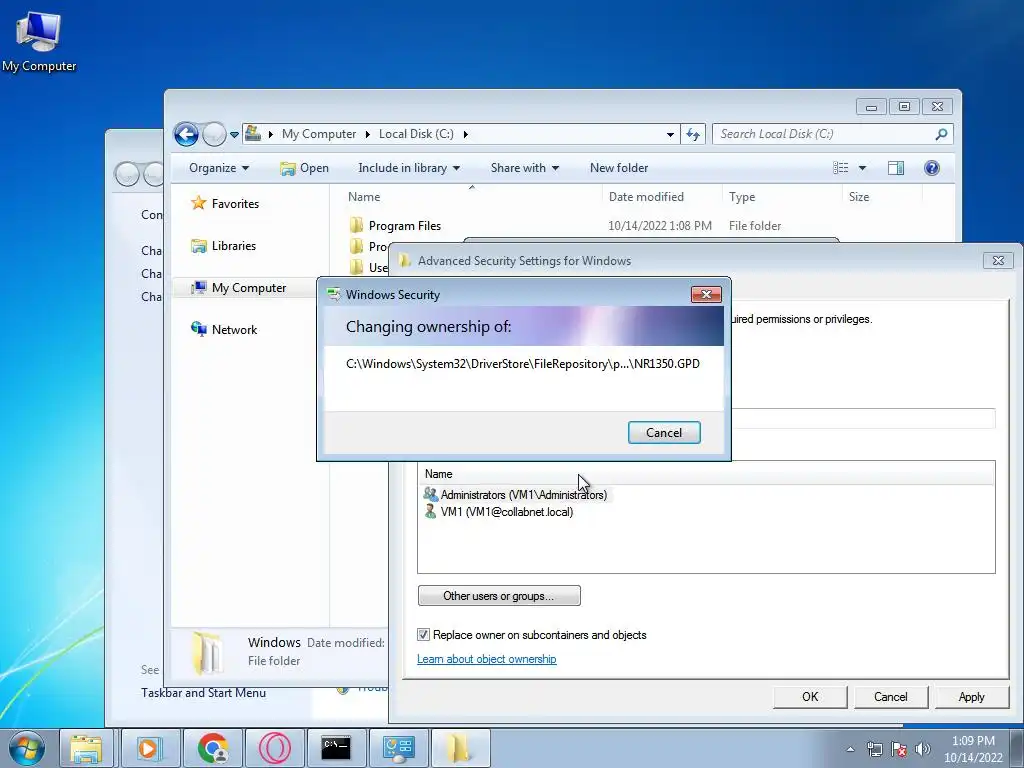
Task: Click OK in Advanced Security Settings
Action: coord(810,697)
